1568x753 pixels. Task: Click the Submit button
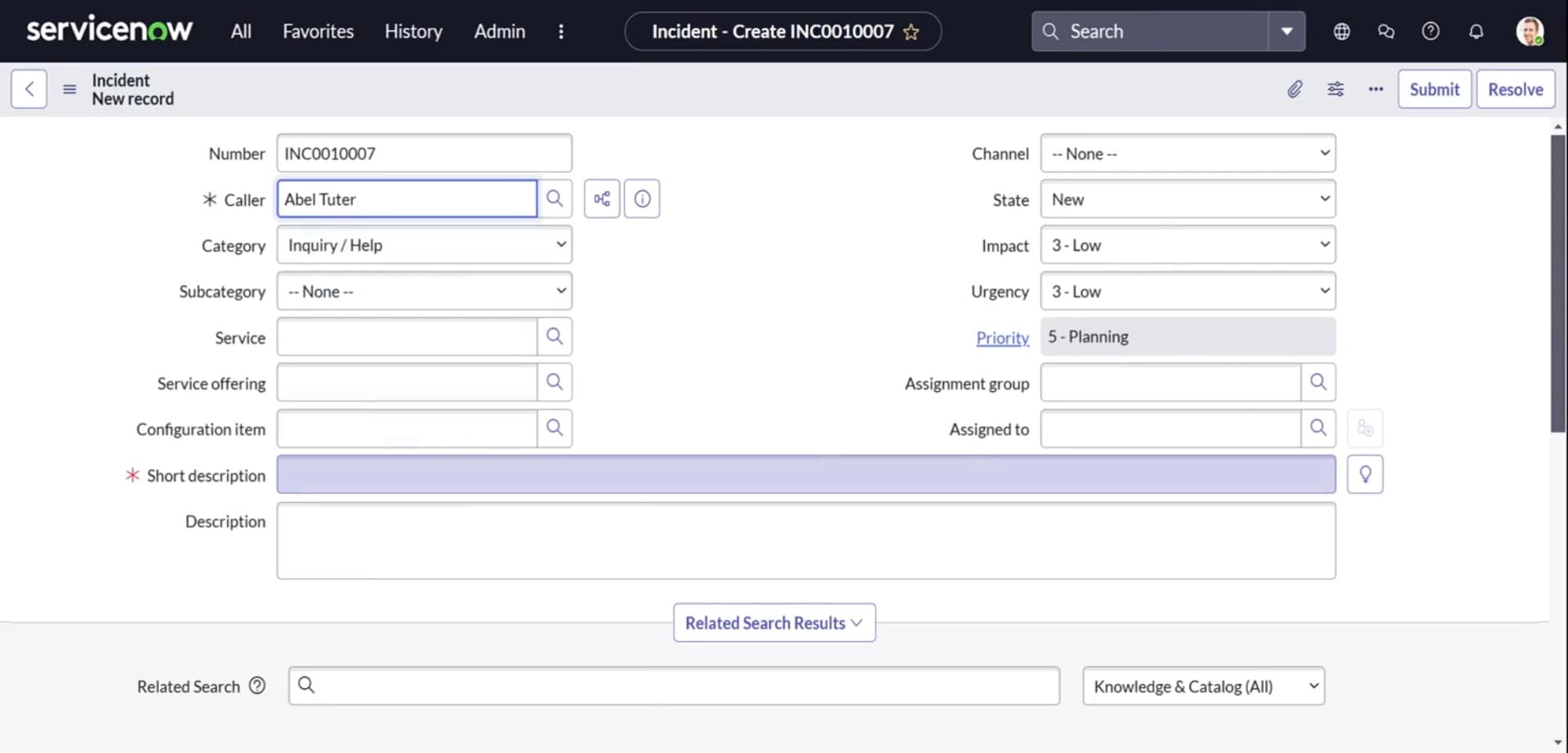pos(1434,89)
